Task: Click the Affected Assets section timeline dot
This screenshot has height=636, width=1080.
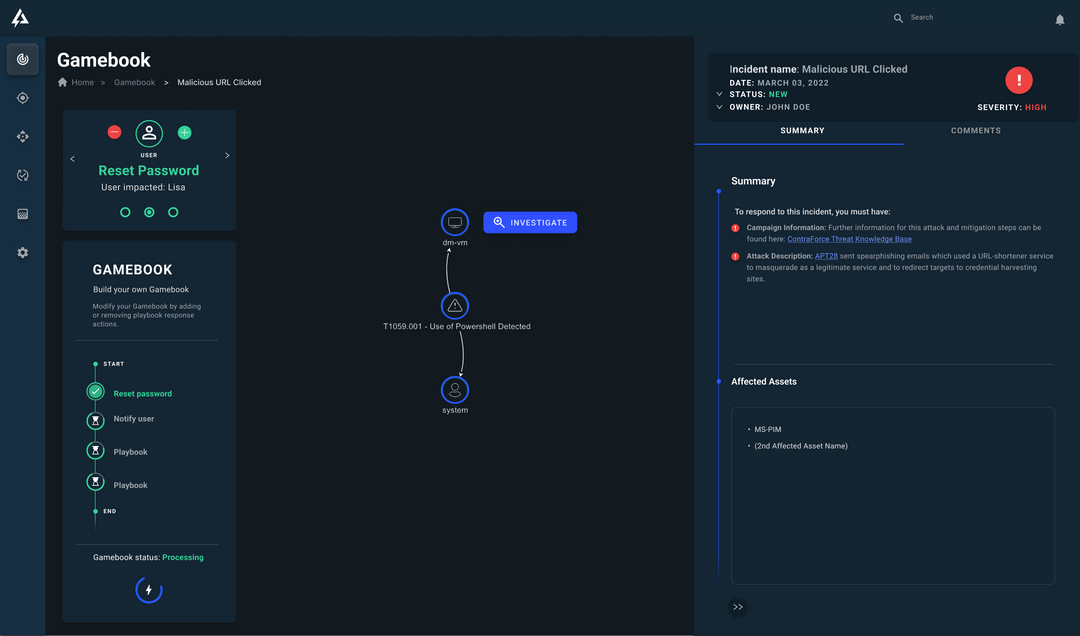Action: coord(718,381)
